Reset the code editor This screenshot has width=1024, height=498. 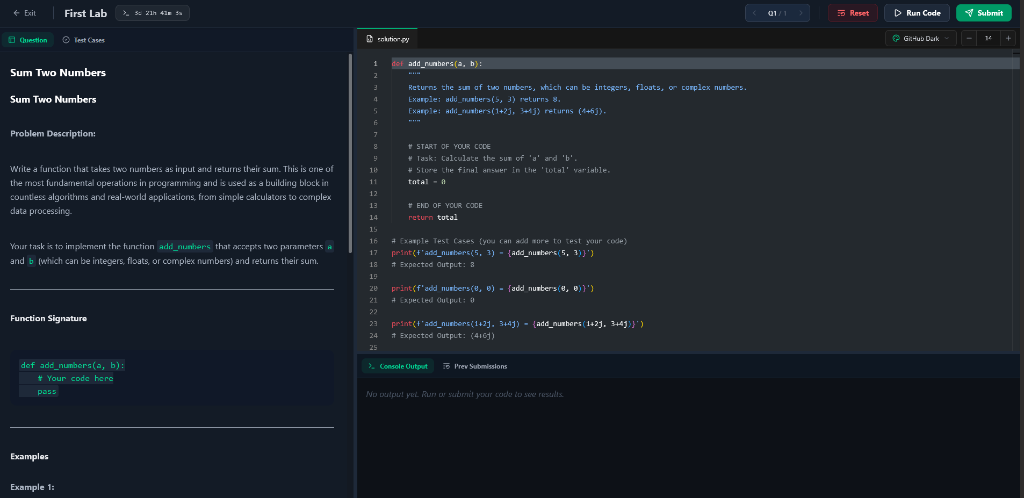coord(852,13)
